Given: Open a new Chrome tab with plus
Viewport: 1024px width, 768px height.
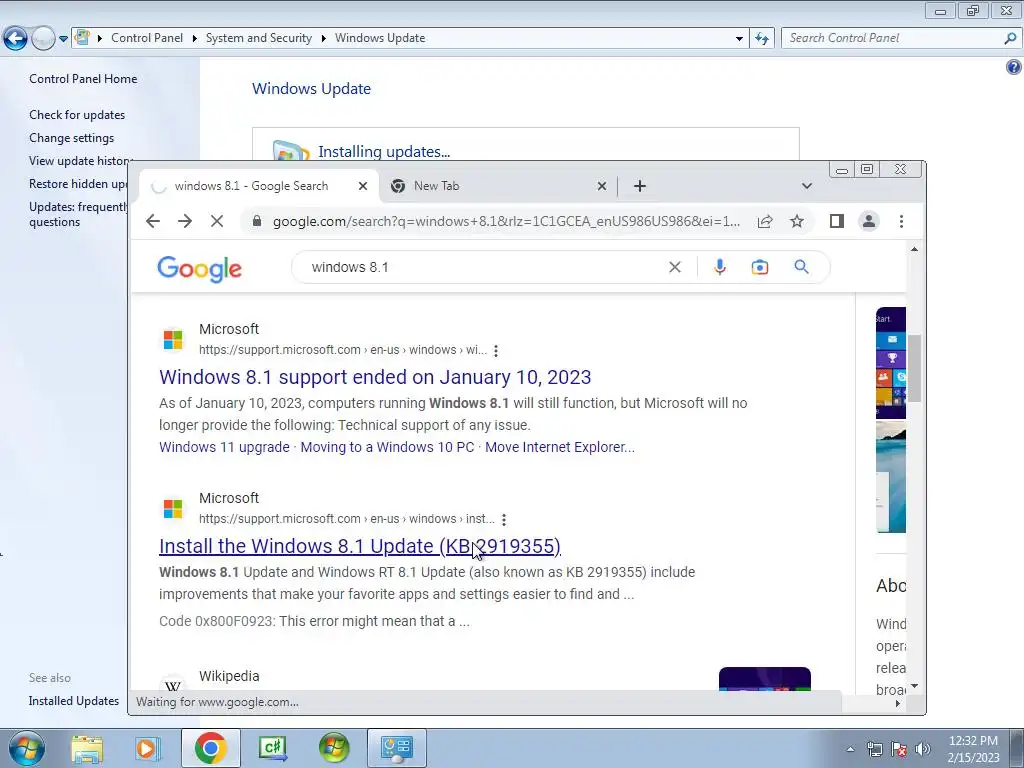Looking at the screenshot, I should coord(640,186).
